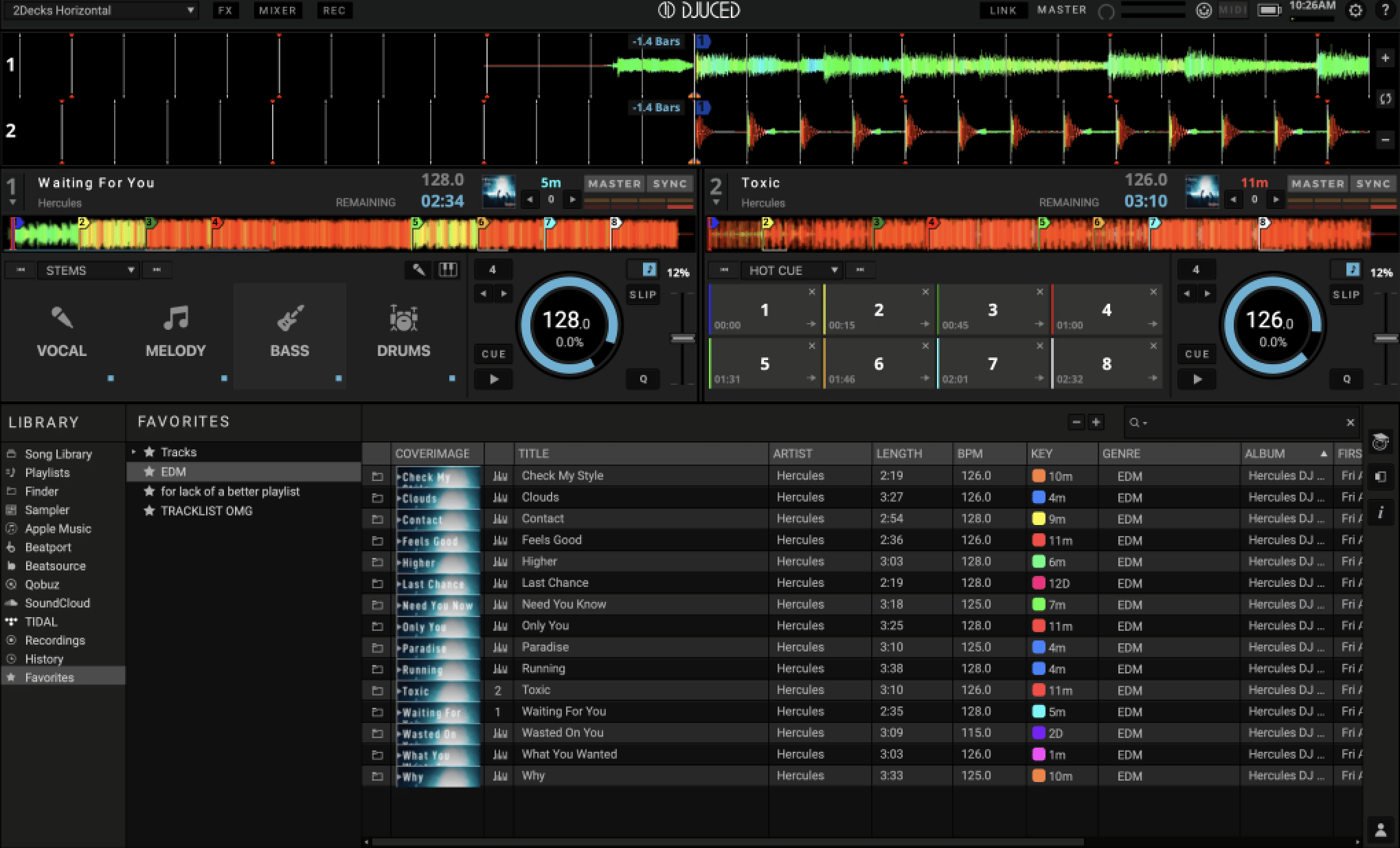1400x848 pixels.
Task: Enable LINK mode at top right
Action: tap(1000, 11)
